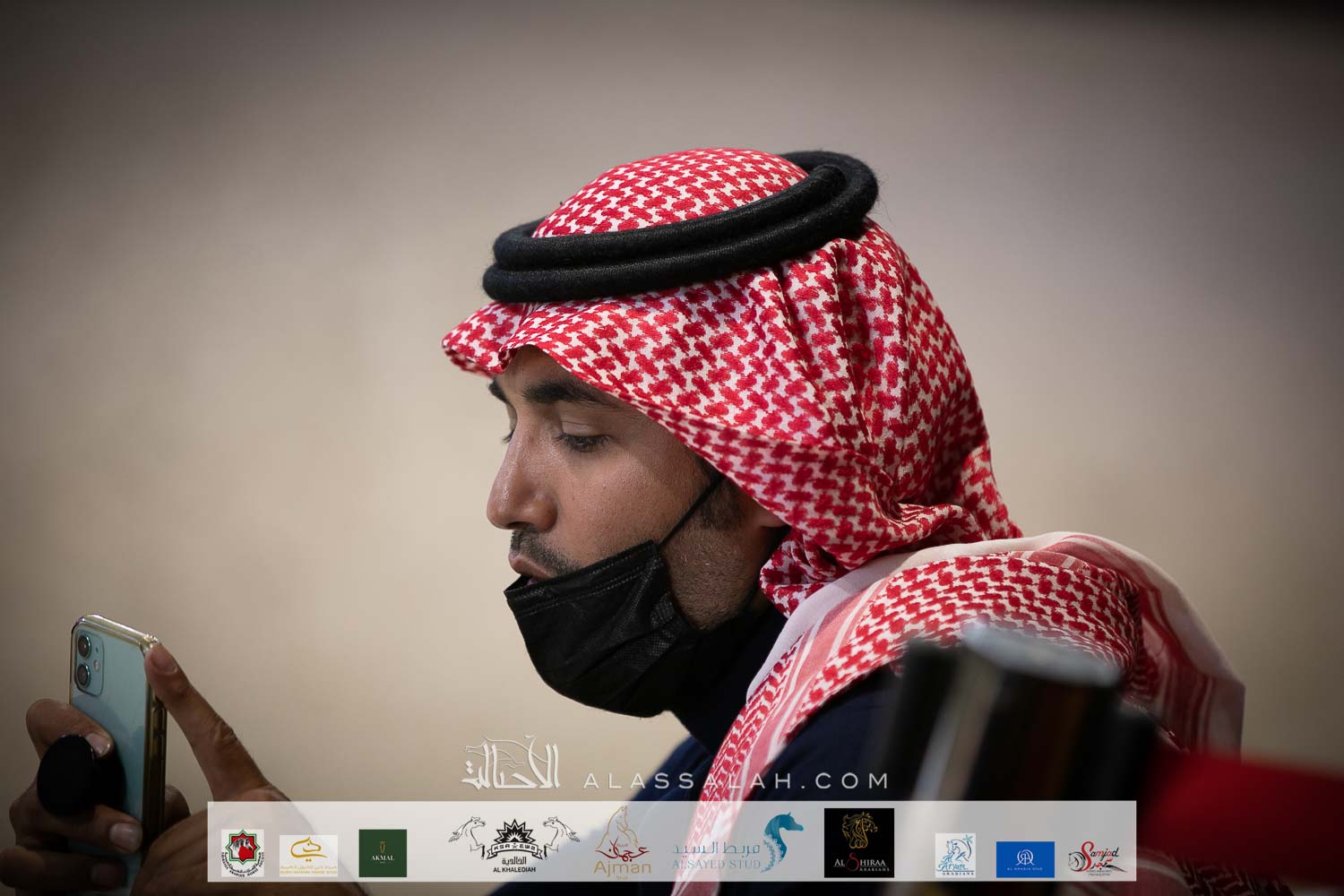
Task: Open the blue Al Arabia Stud logo
Action: [x=1025, y=858]
